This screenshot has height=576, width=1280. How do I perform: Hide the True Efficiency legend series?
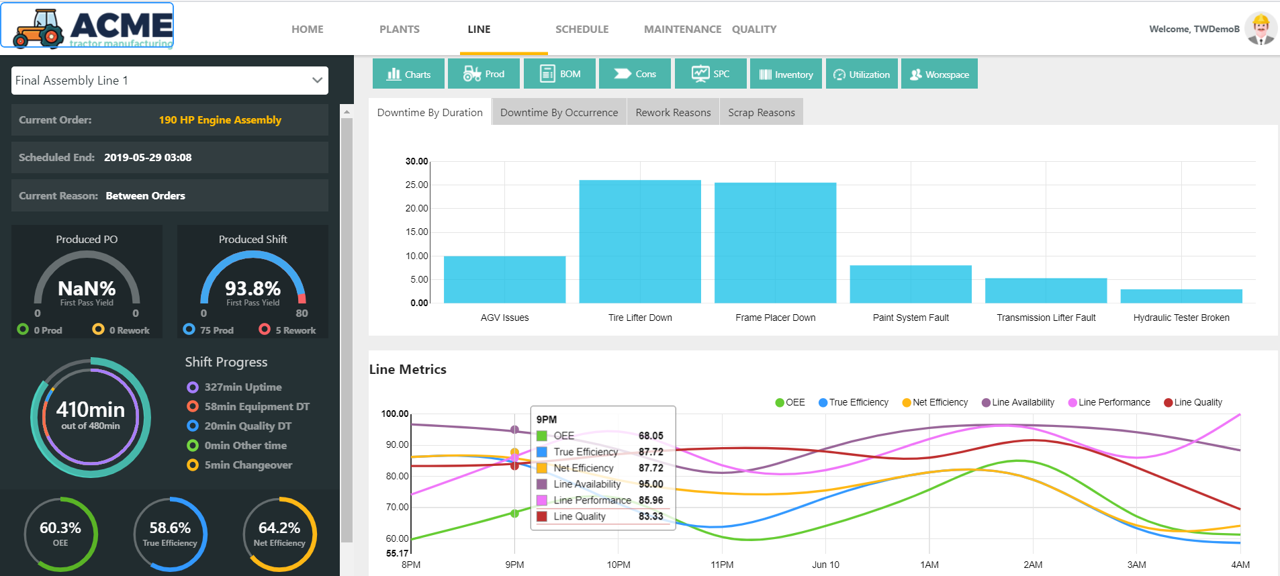[x=853, y=402]
